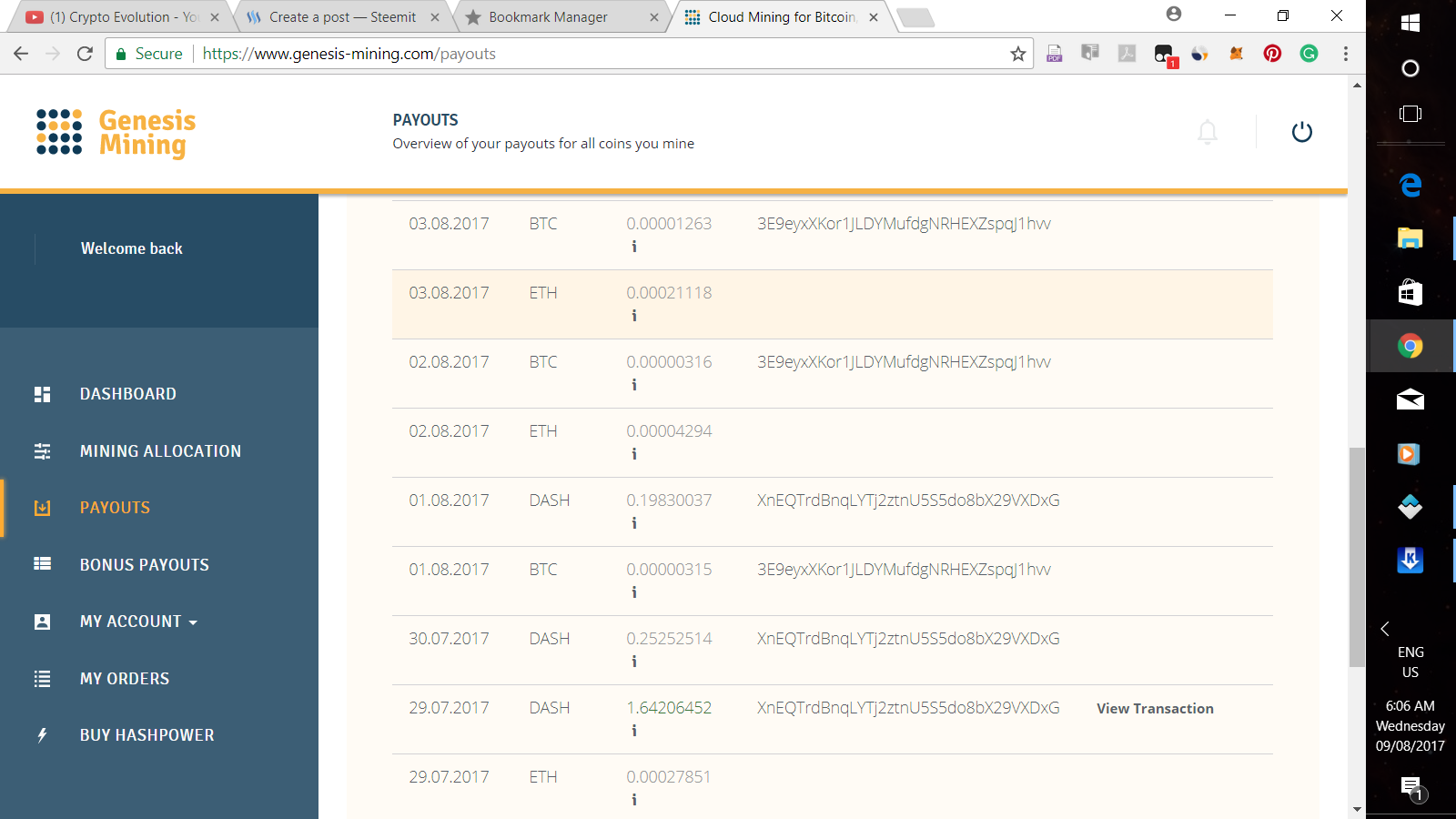Click the View Transaction link
The image size is (1456, 819).
1155,709
